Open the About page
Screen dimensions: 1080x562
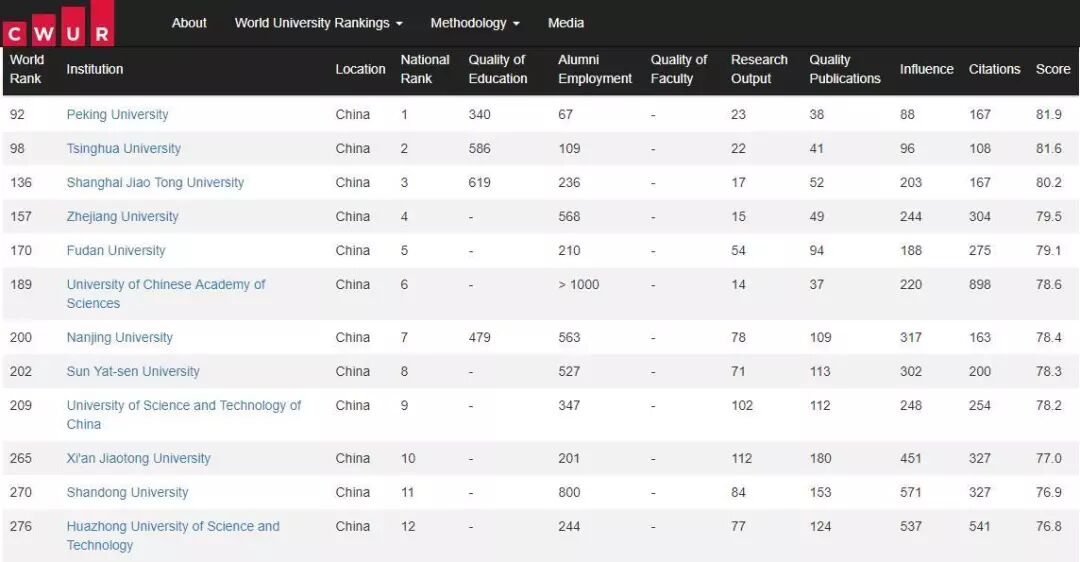189,23
